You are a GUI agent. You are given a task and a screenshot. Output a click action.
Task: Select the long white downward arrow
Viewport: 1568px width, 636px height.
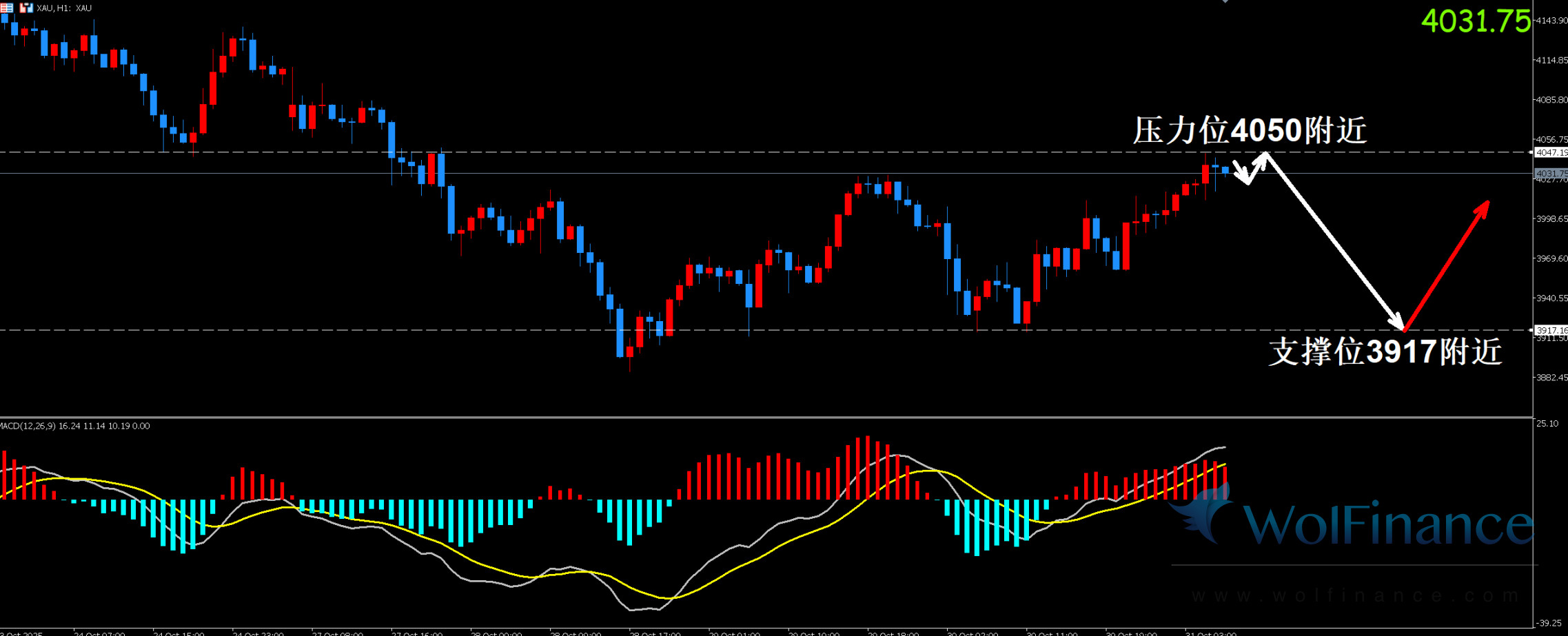pos(1334,241)
